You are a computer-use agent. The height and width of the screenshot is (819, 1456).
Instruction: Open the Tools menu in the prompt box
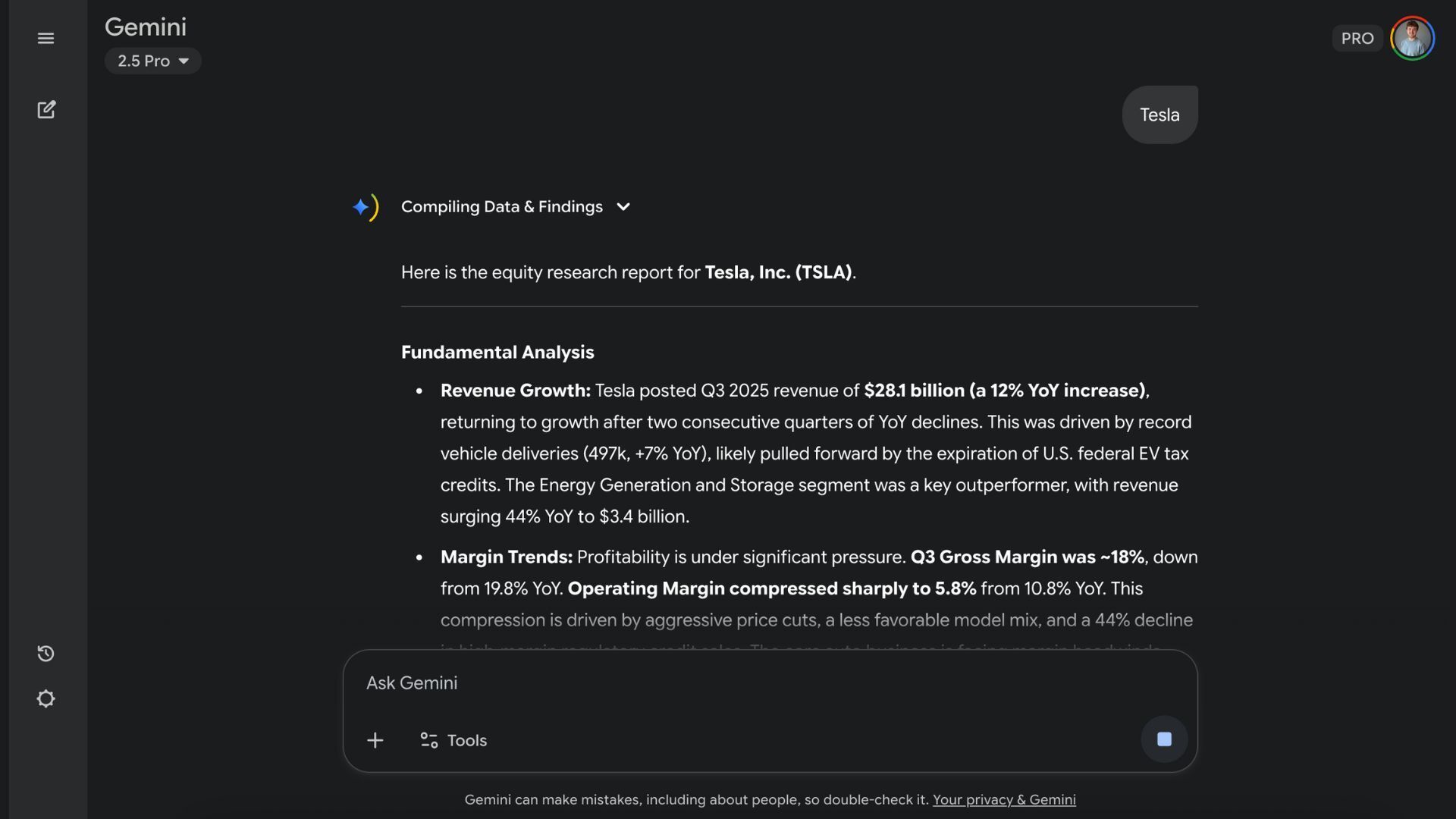coord(453,740)
